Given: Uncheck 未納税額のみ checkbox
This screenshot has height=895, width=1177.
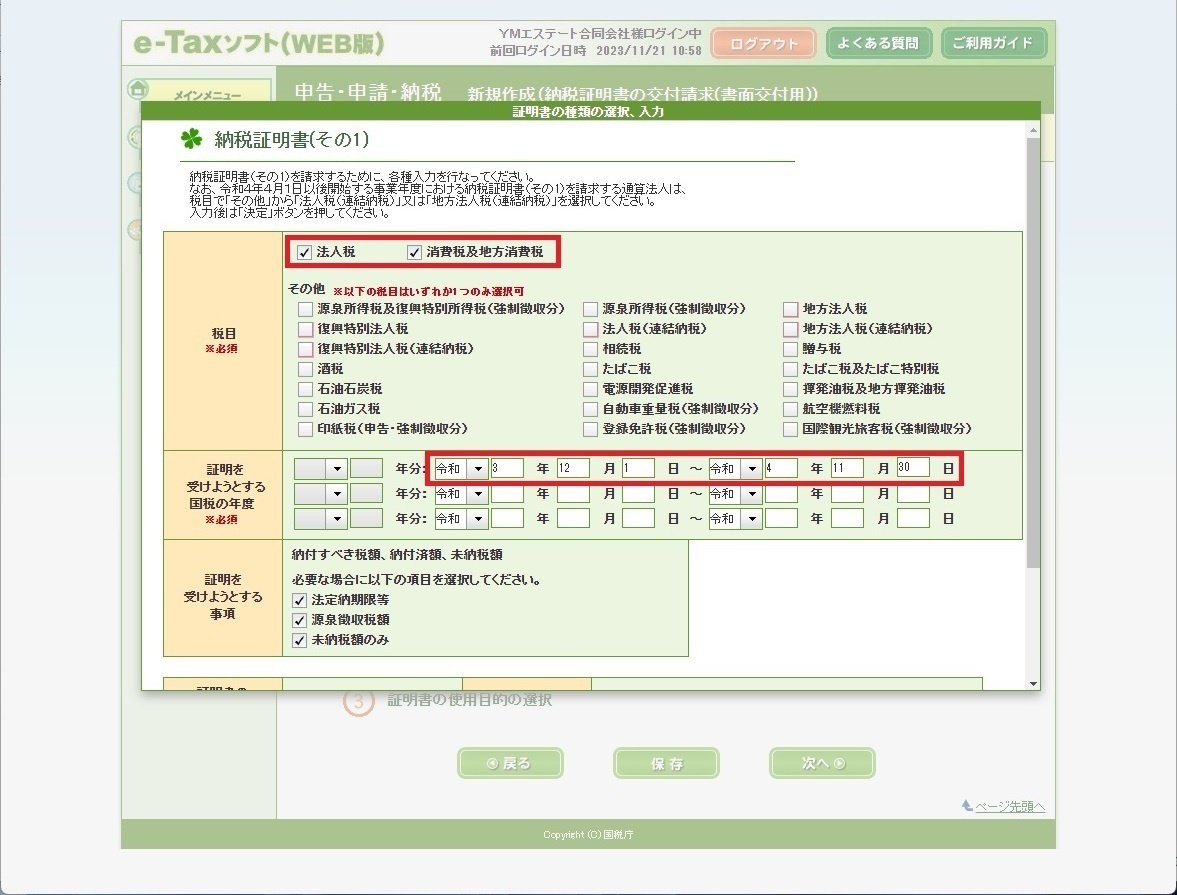Looking at the screenshot, I should [300, 640].
